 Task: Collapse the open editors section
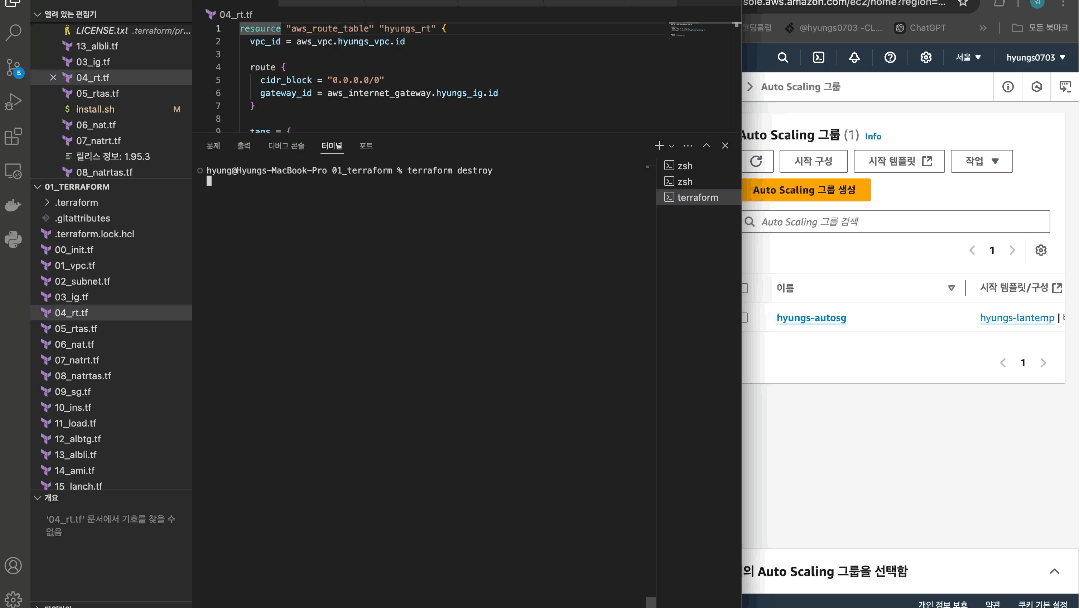coord(37,14)
